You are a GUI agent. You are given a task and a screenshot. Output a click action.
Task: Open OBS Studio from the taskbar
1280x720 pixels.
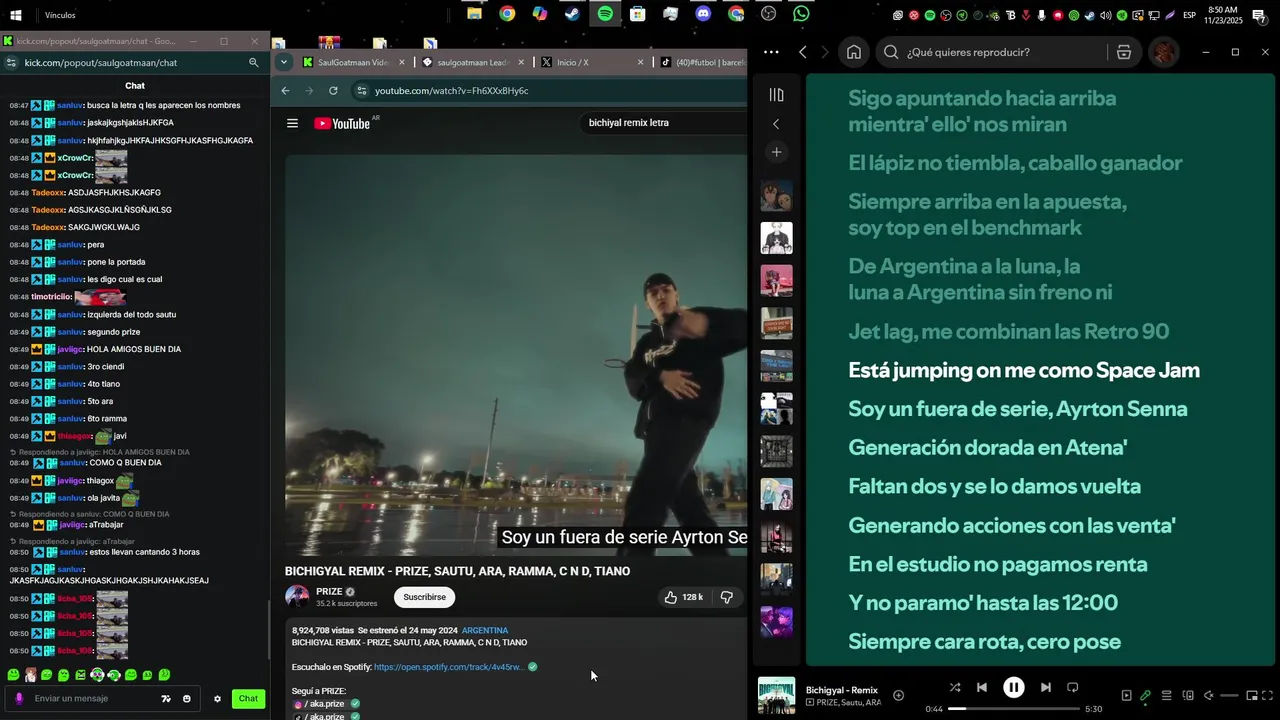click(x=768, y=14)
